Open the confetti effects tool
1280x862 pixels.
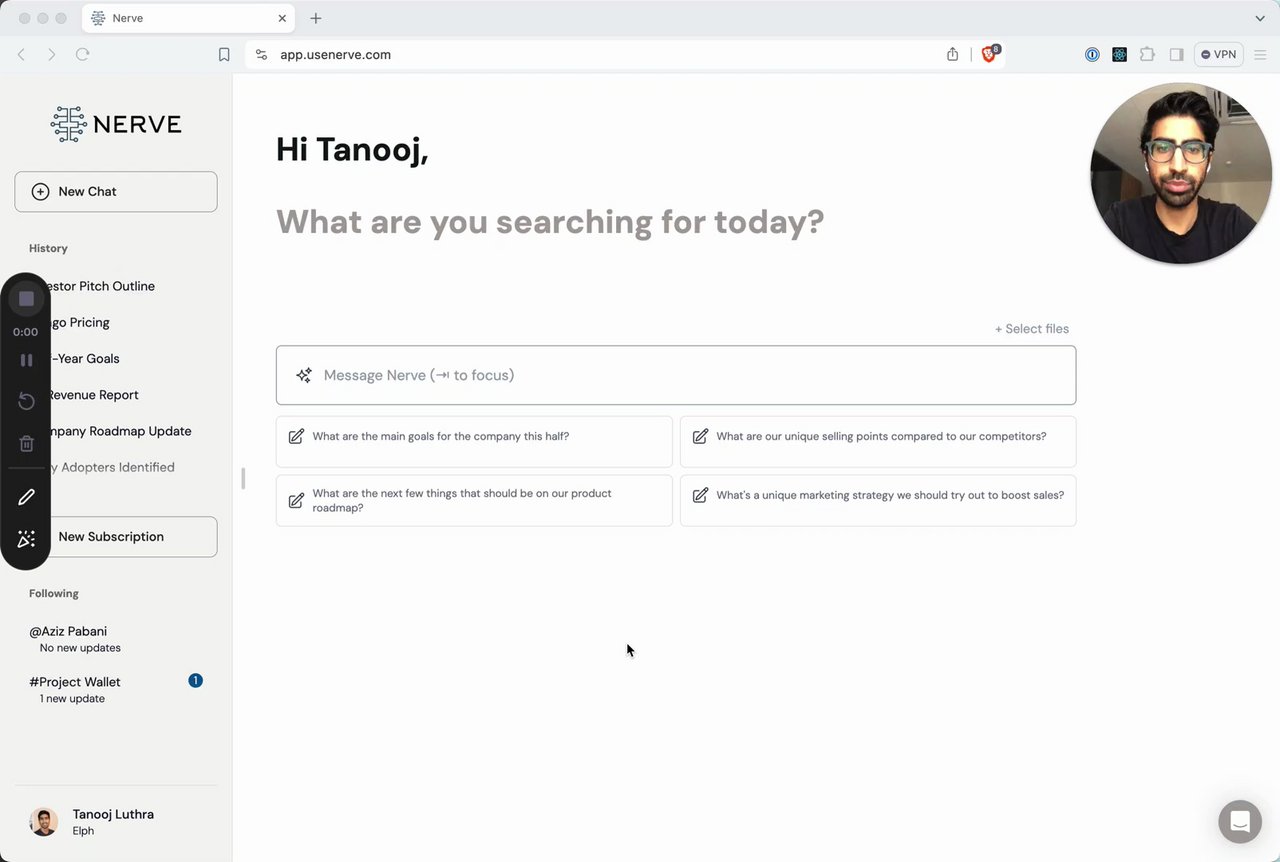point(26,539)
